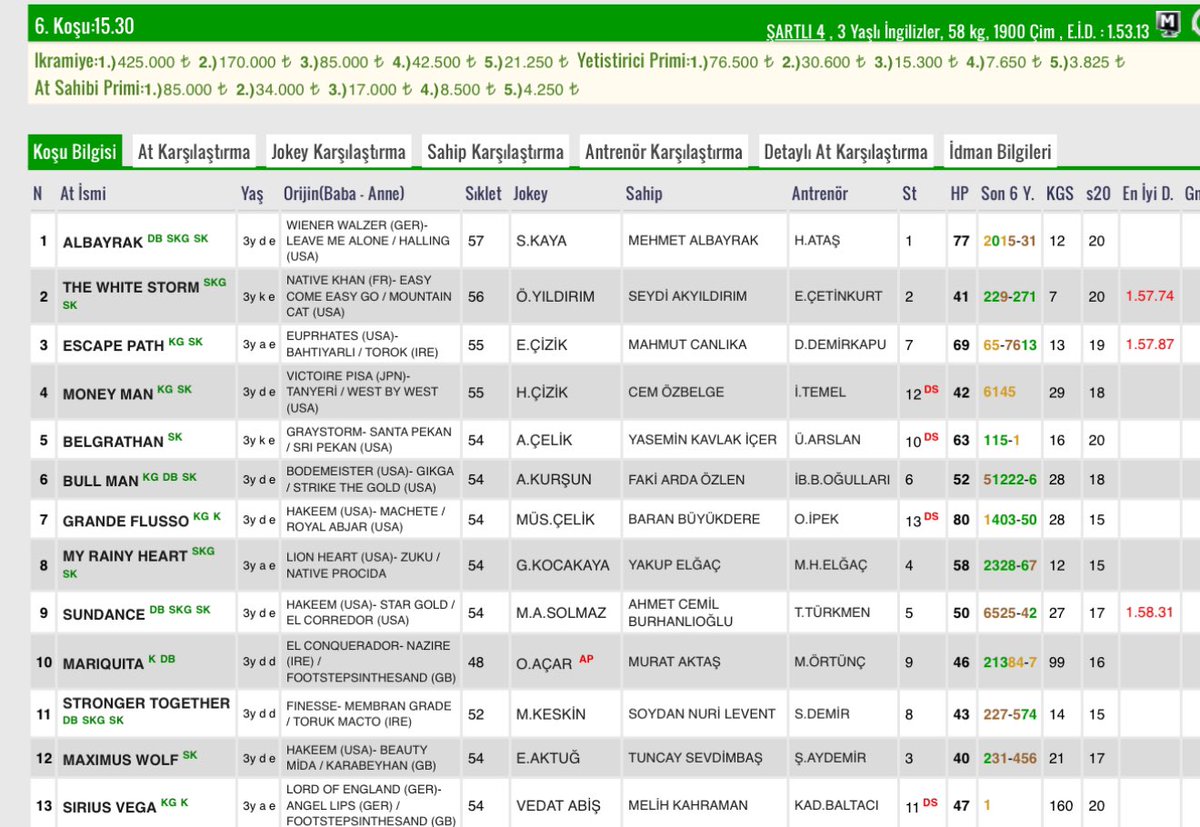Open jockey M.KESKİN profile
Image resolution: width=1200 pixels, height=827 pixels.
[551, 714]
